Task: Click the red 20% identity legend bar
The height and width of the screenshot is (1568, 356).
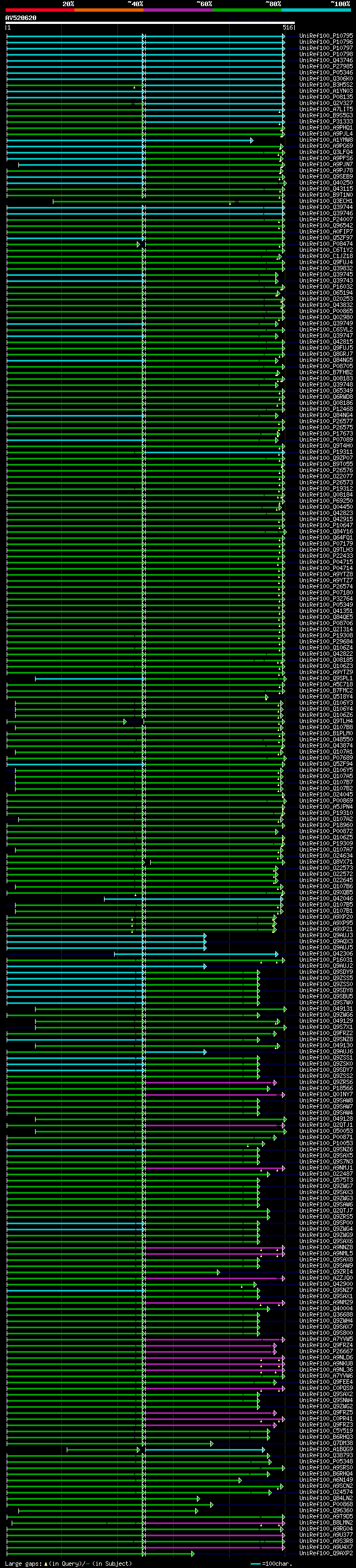Action: tap(39, 11)
